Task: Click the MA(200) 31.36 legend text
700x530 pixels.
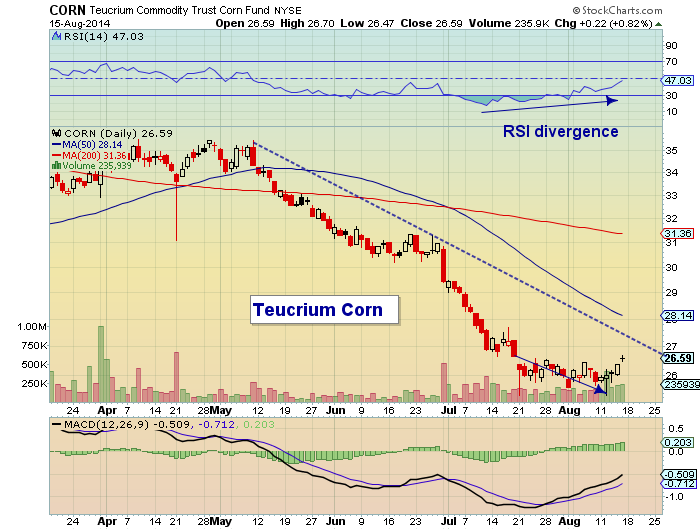Action: [x=94, y=155]
